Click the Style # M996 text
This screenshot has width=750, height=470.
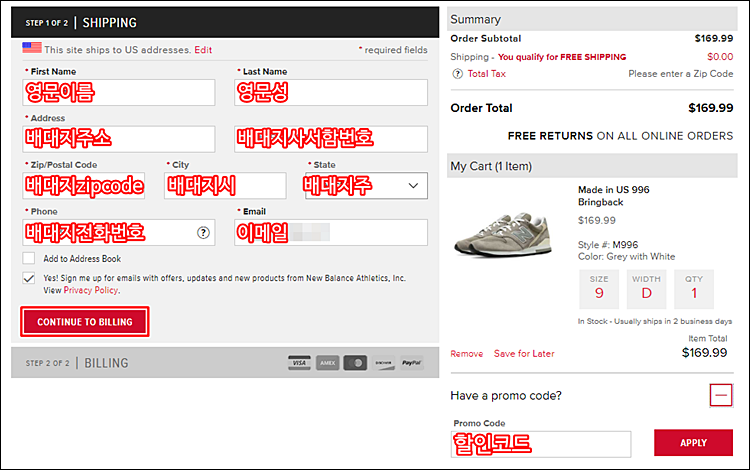click(x=608, y=245)
